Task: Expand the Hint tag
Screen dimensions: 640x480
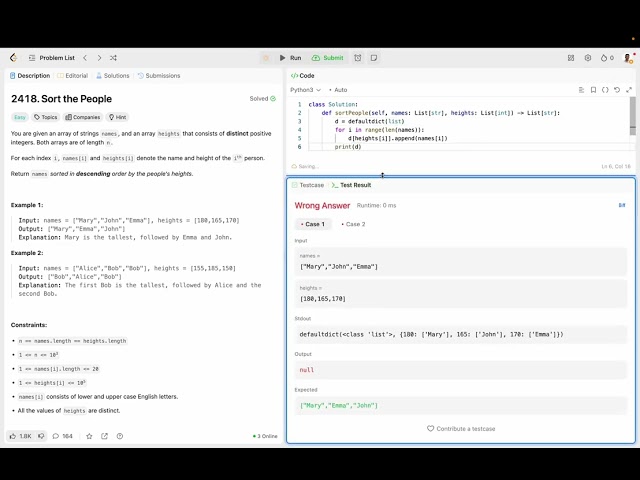Action: coord(118,117)
